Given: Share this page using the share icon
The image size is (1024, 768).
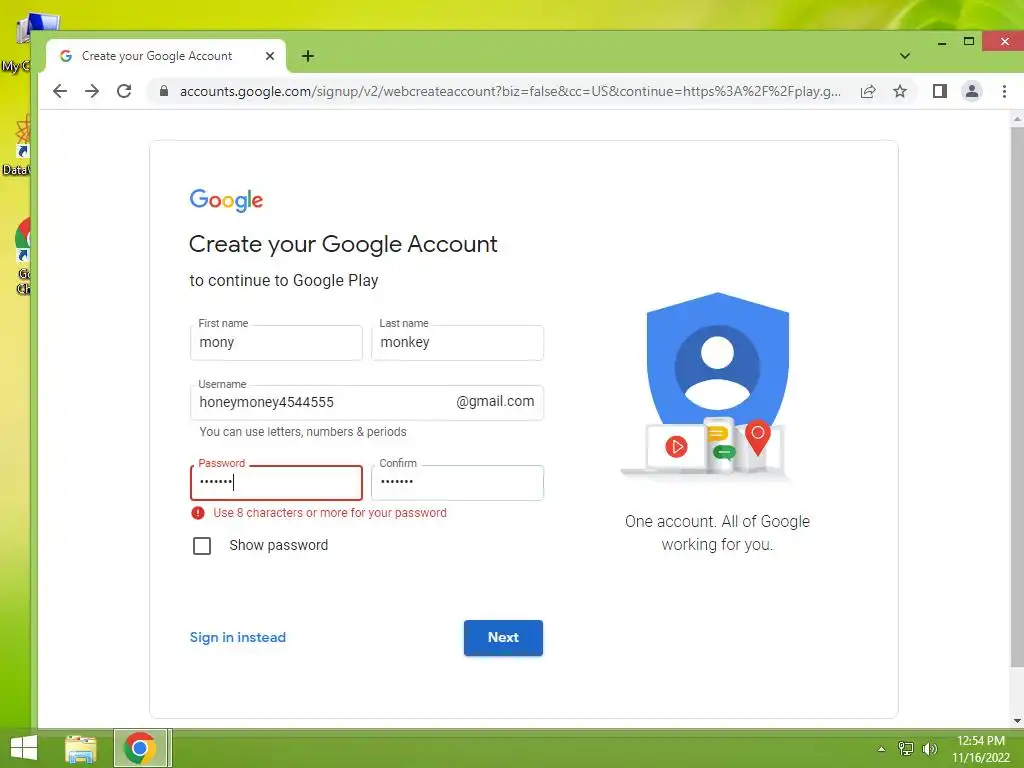Looking at the screenshot, I should 868,91.
